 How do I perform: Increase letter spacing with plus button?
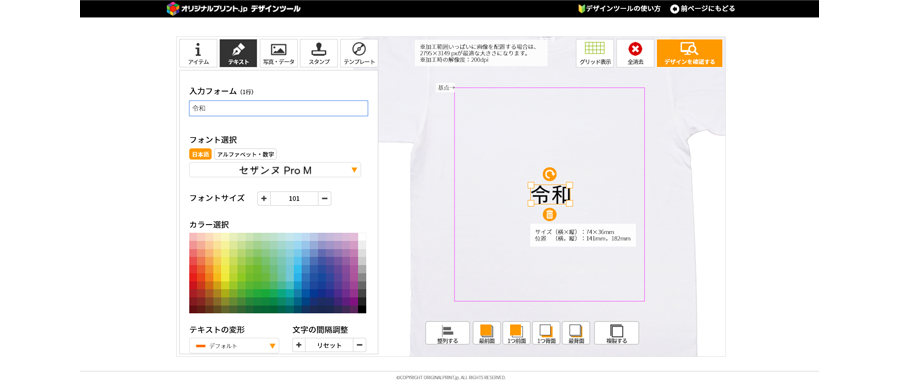(x=299, y=345)
